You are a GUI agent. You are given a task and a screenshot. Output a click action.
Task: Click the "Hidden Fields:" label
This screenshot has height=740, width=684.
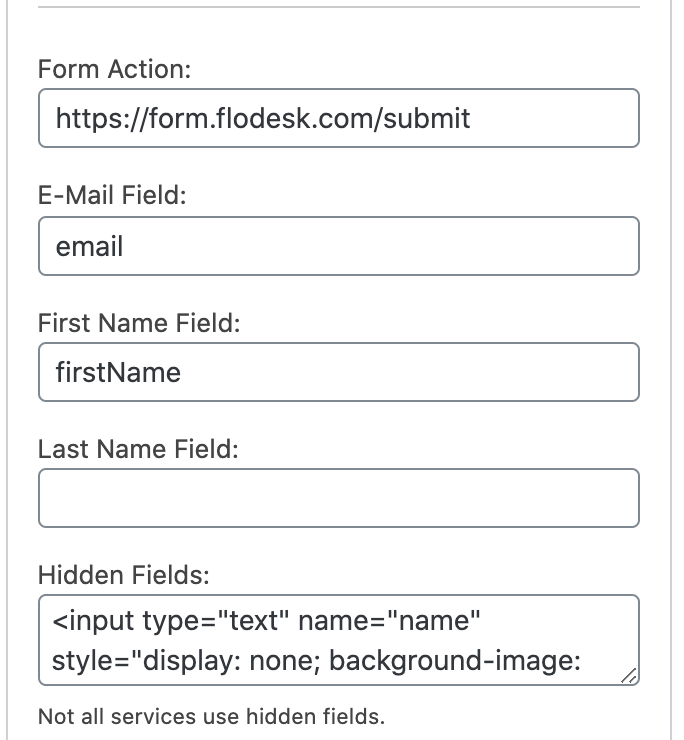(123, 575)
